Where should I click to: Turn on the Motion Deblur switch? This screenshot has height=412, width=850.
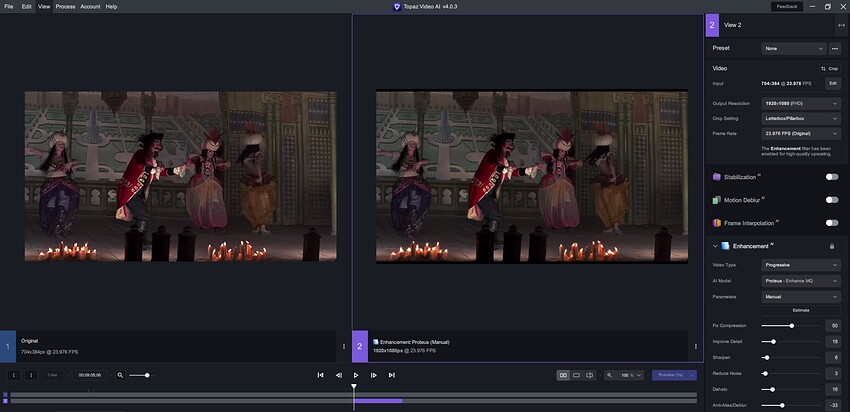831,199
